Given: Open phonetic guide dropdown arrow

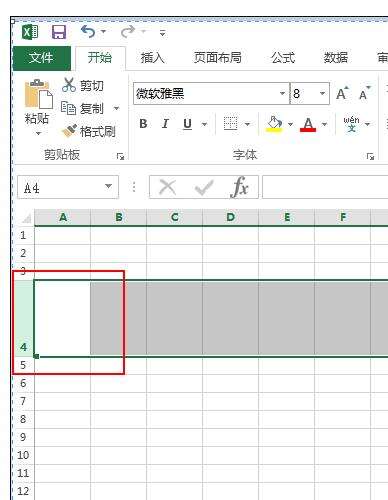Looking at the screenshot, I should point(368,124).
